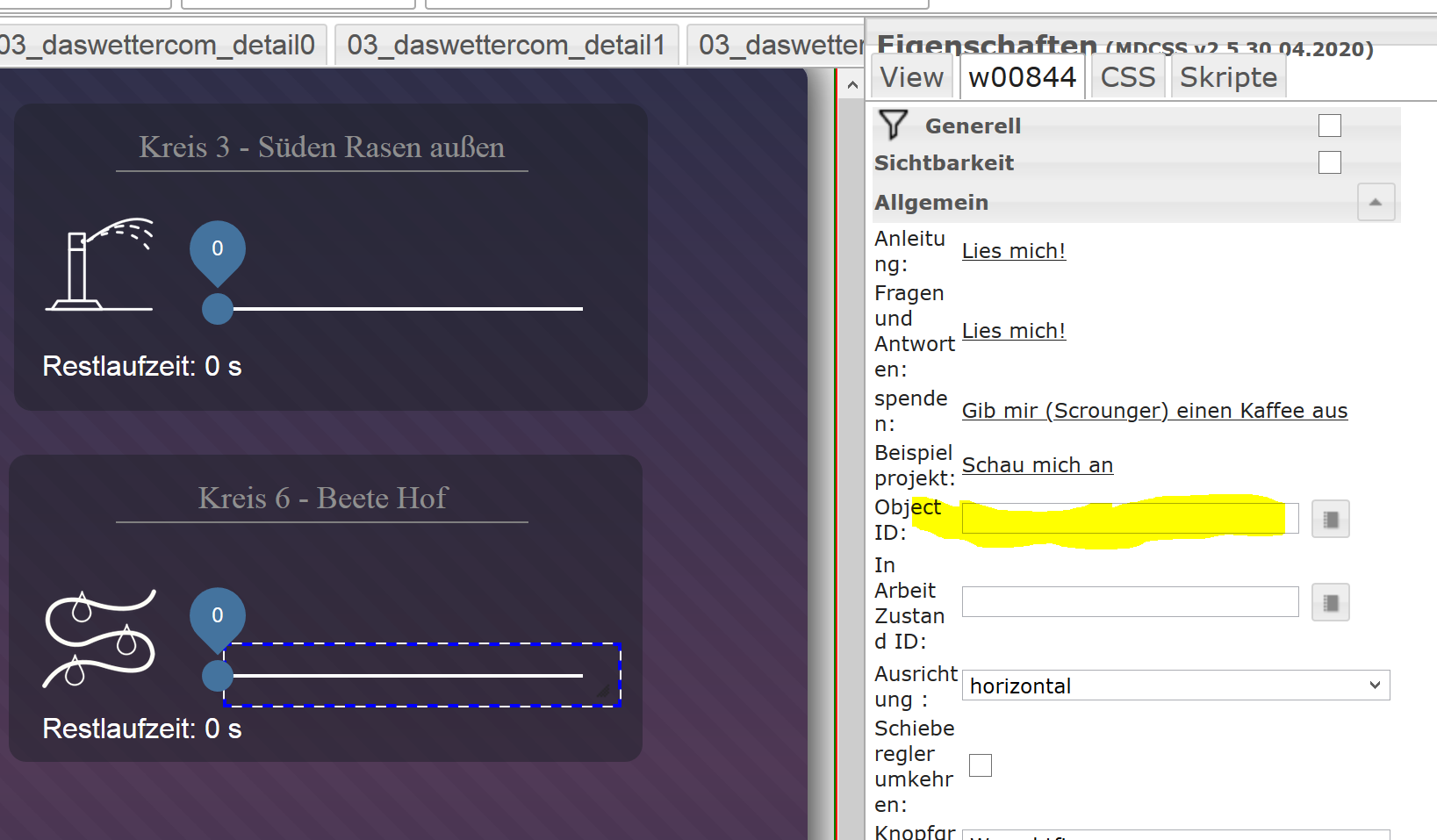Open Anleitung Lies mich link
Screen dimensions: 1437x840
tap(1014, 251)
